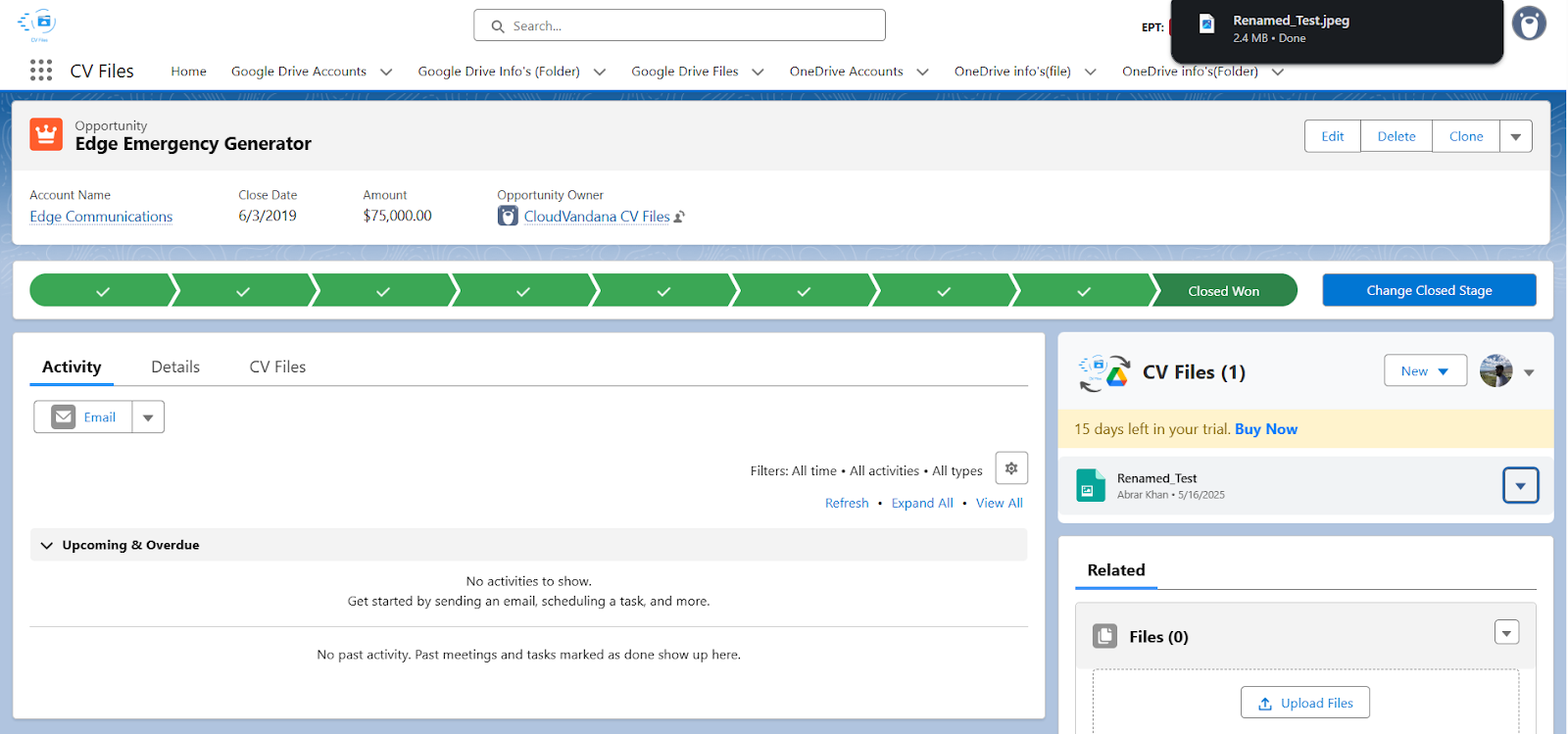Image resolution: width=1568 pixels, height=734 pixels.
Task: Click the orange Opportunity crown icon
Action: click(x=46, y=134)
